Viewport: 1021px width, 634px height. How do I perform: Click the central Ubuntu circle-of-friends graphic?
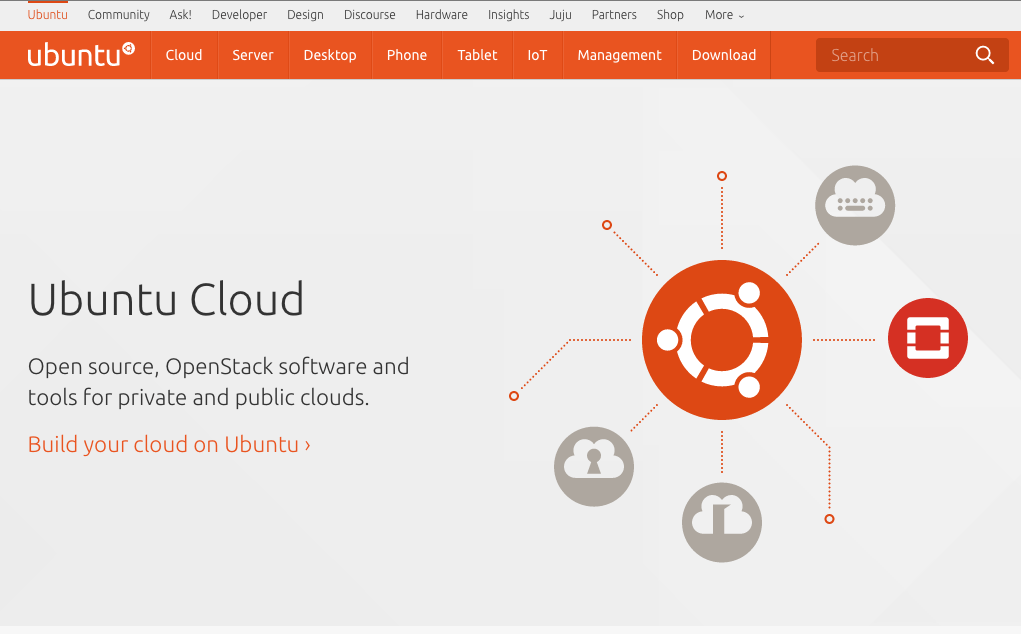tap(722, 339)
